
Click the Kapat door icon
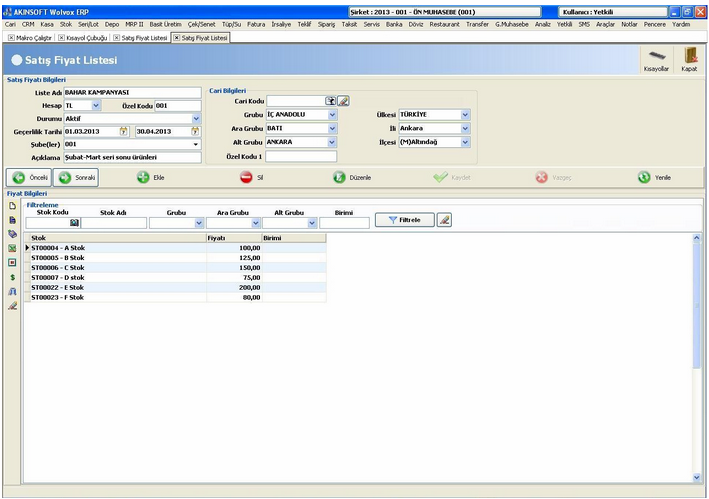(689, 60)
